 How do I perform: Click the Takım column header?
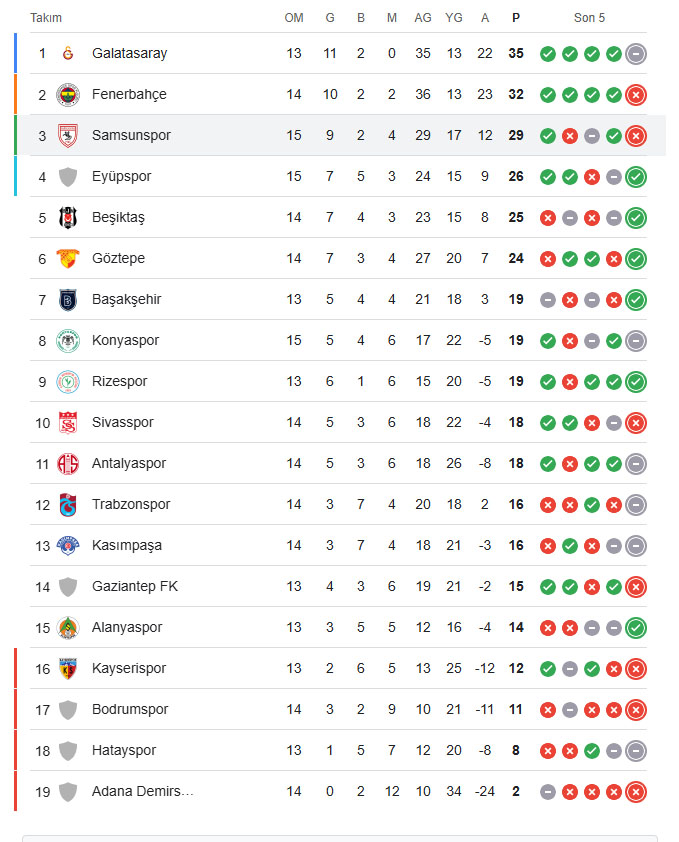[46, 18]
